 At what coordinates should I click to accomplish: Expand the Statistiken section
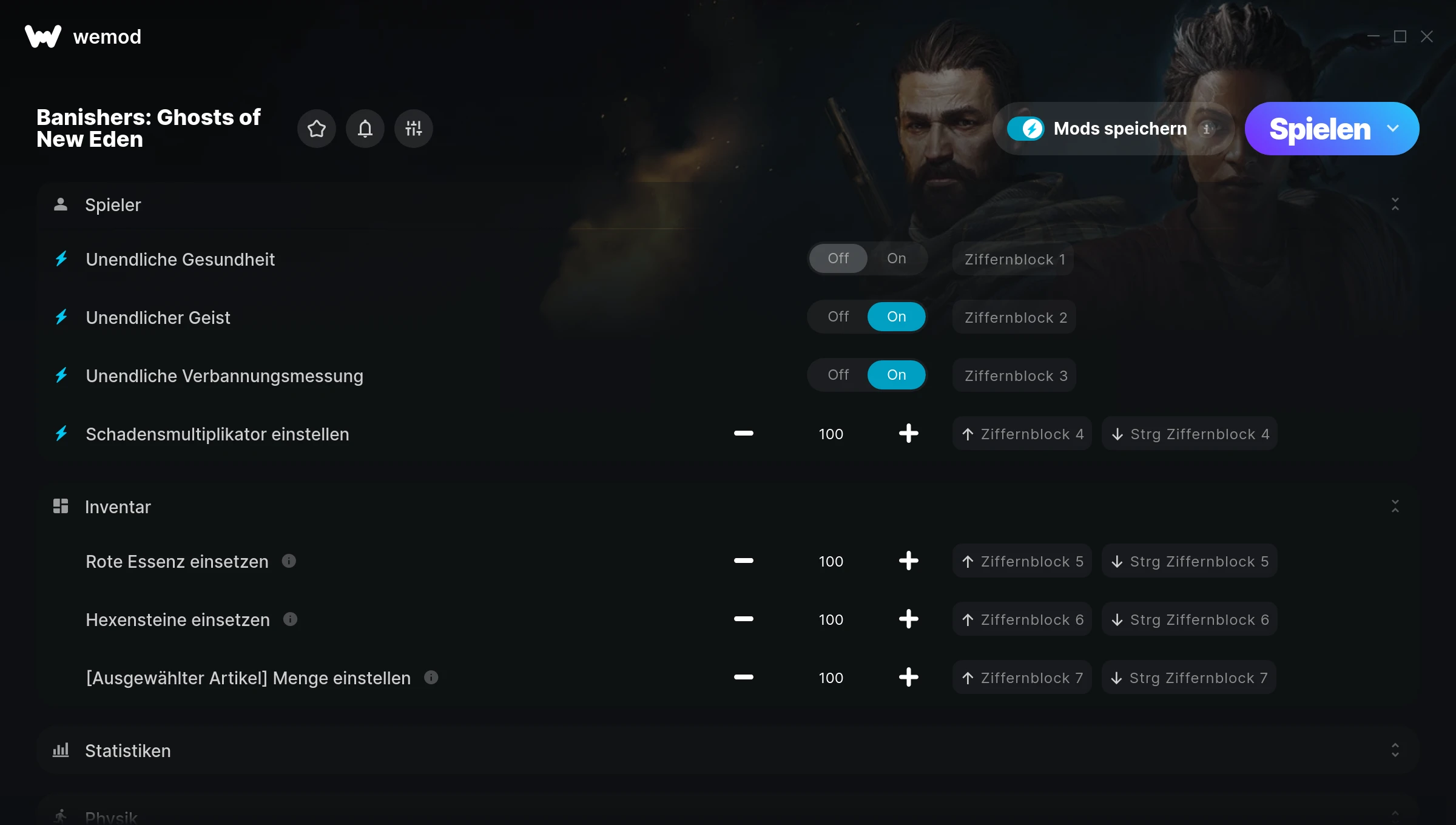[x=1395, y=750]
